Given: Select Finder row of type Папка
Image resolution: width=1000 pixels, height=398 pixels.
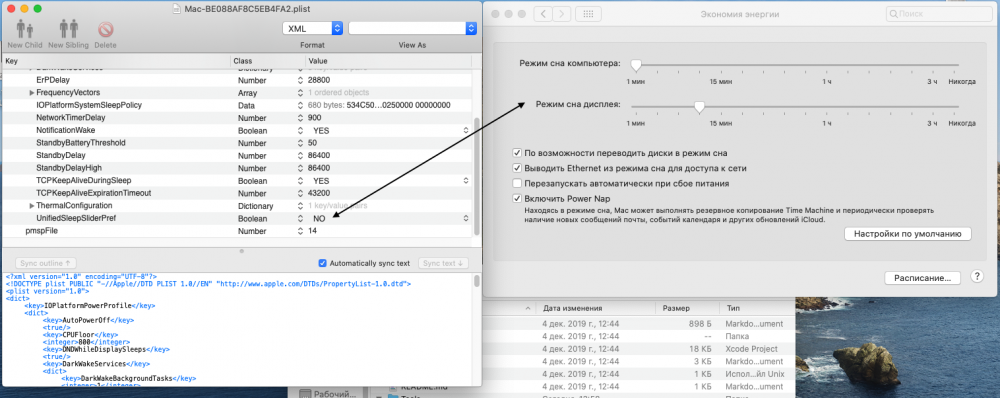Looking at the screenshot, I should pyautogui.click(x=640, y=336).
